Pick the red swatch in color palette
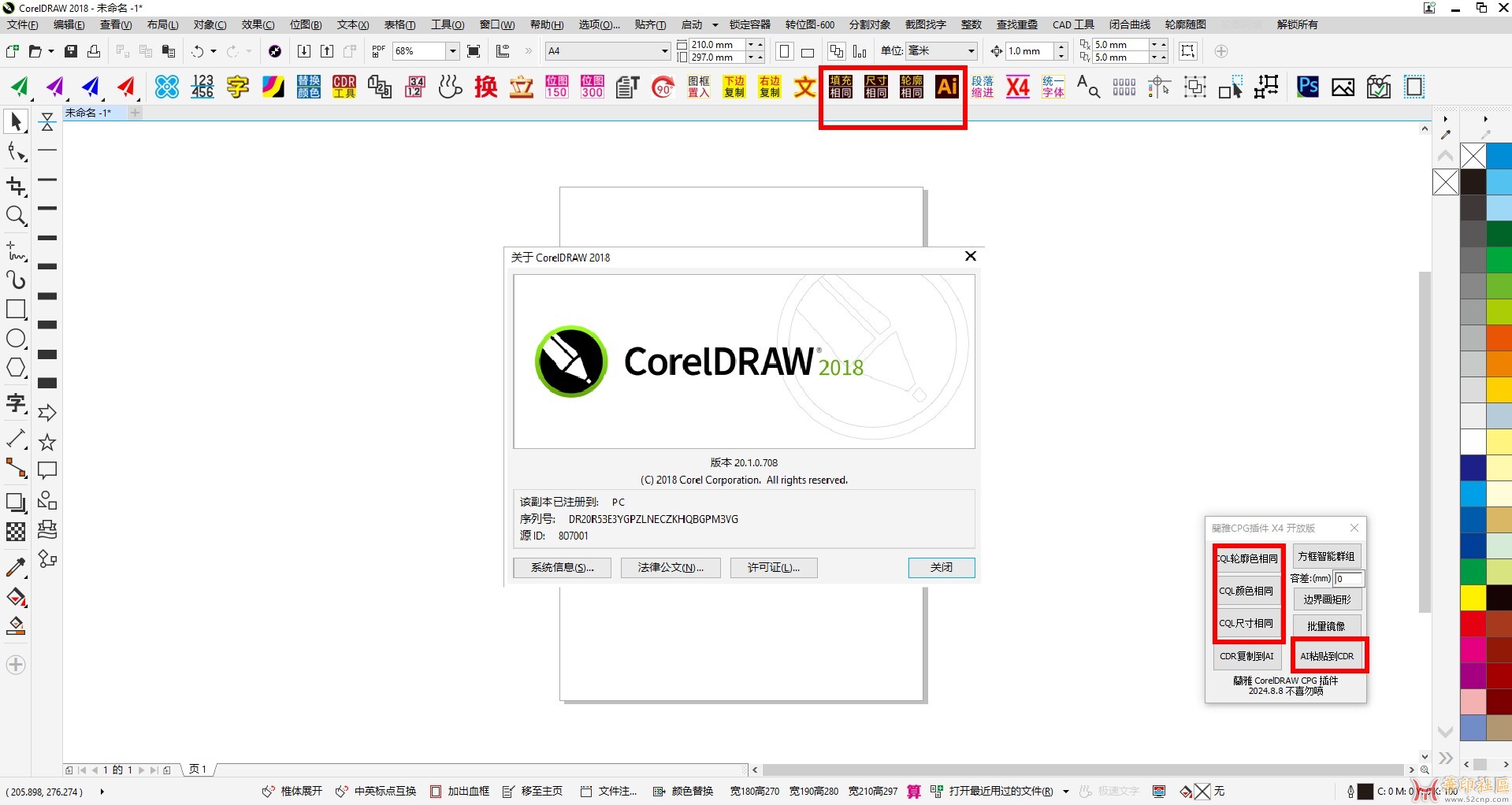The width and height of the screenshot is (1512, 805). coord(1473,624)
